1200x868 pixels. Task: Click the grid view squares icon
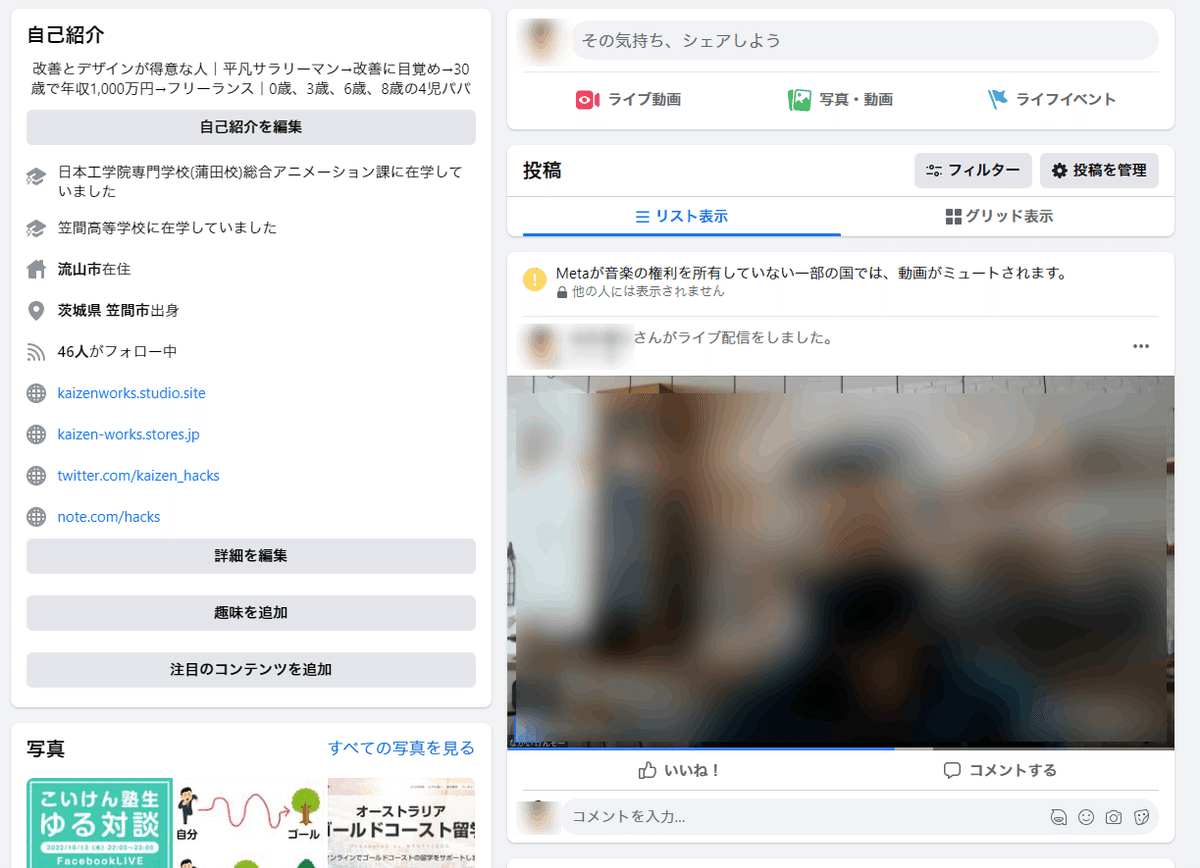tap(953, 216)
